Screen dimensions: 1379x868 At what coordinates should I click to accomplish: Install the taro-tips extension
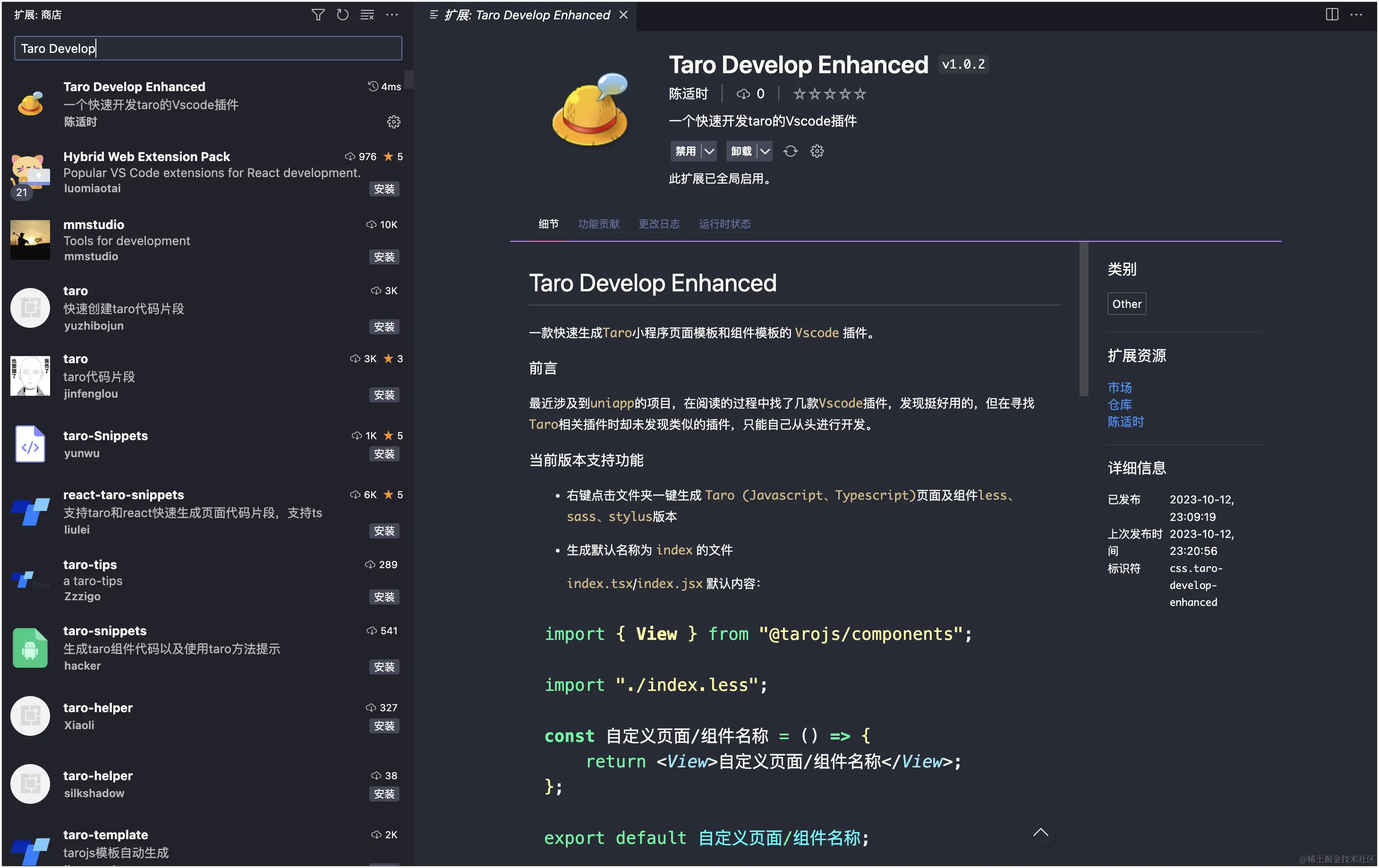pos(383,597)
